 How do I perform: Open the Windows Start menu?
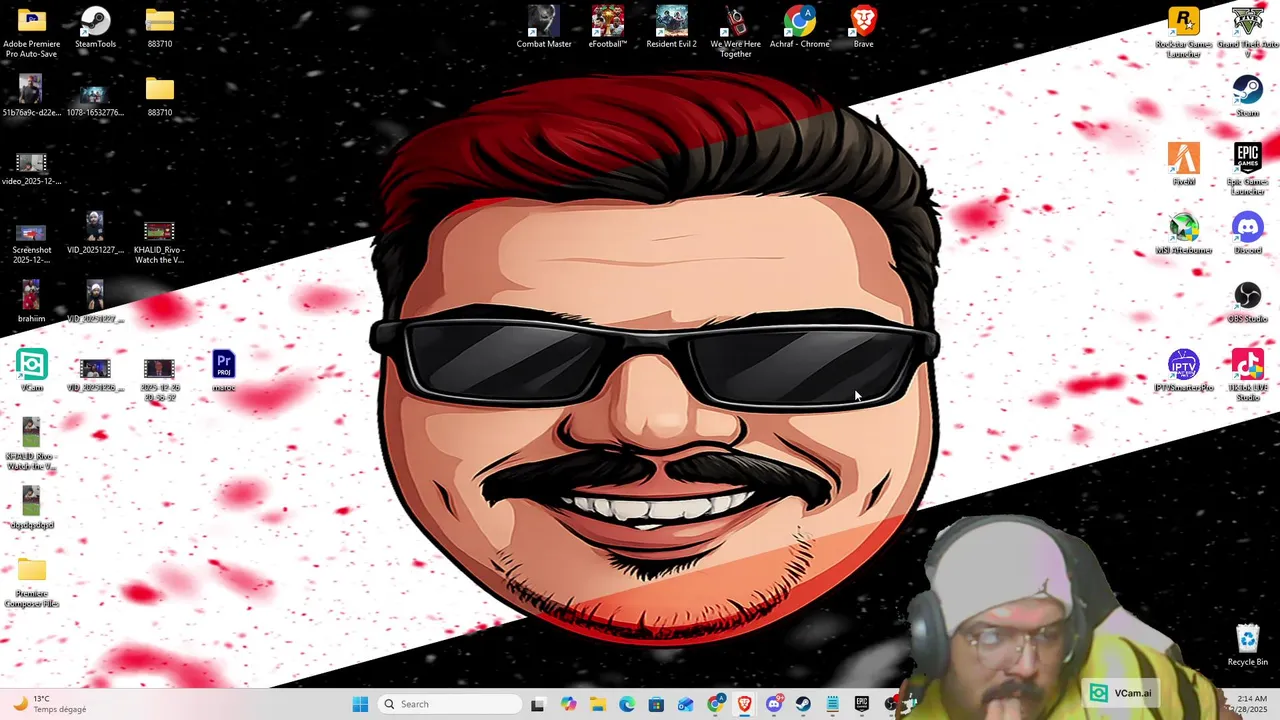(361, 704)
